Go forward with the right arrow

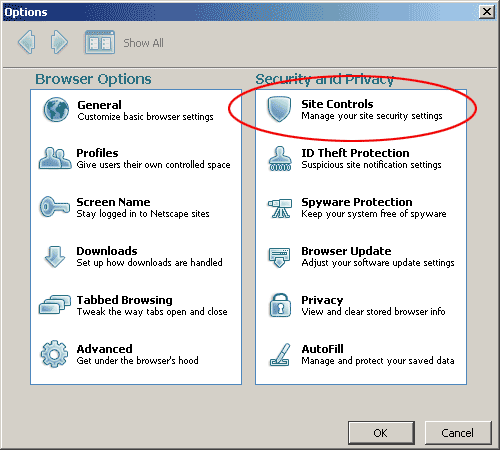(59, 42)
